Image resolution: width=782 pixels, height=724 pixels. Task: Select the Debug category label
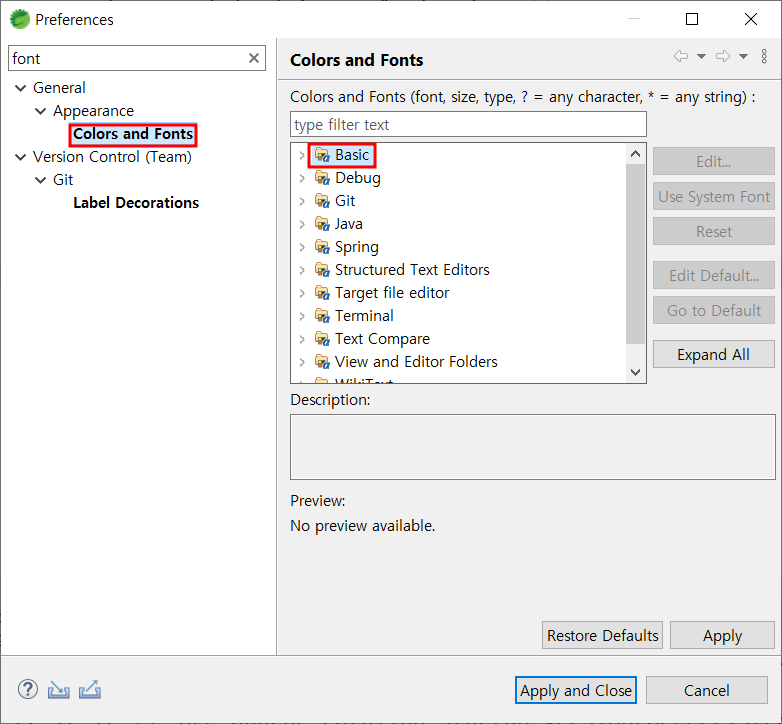coord(358,178)
